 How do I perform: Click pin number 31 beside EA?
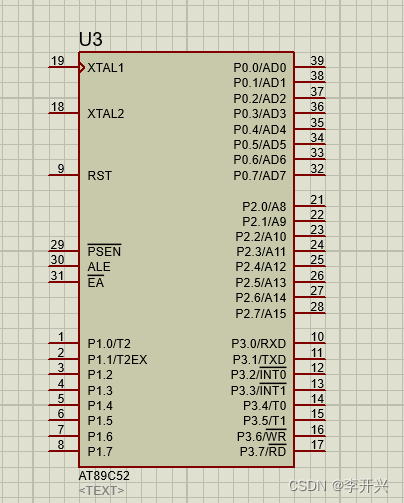(x=57, y=276)
